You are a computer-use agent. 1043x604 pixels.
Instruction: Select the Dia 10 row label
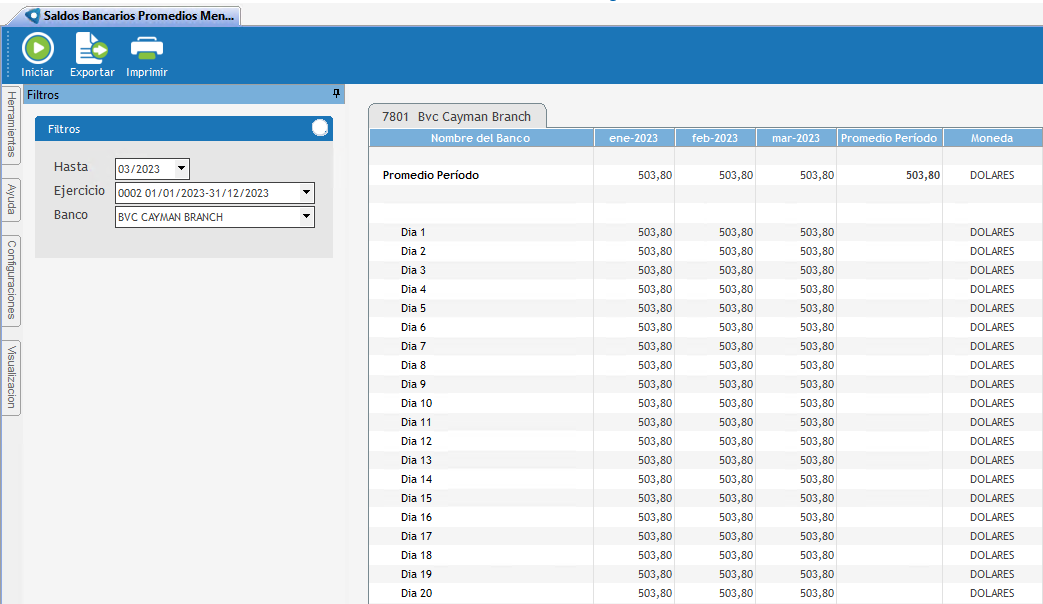pyautogui.click(x=416, y=403)
